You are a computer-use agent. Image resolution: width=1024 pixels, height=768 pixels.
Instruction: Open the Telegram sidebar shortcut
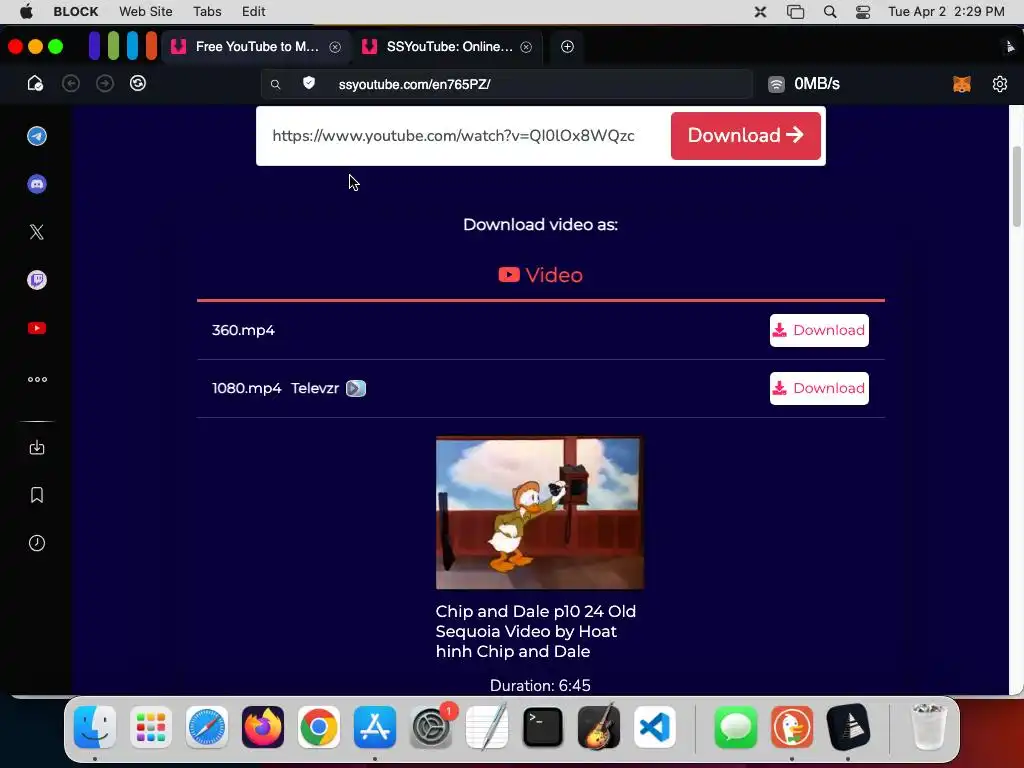tap(37, 136)
